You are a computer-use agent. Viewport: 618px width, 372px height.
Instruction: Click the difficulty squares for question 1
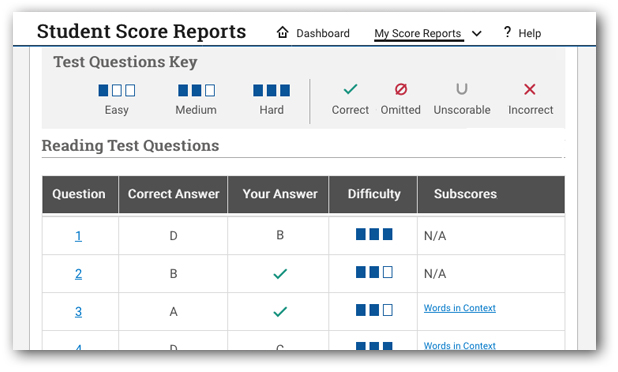point(374,234)
